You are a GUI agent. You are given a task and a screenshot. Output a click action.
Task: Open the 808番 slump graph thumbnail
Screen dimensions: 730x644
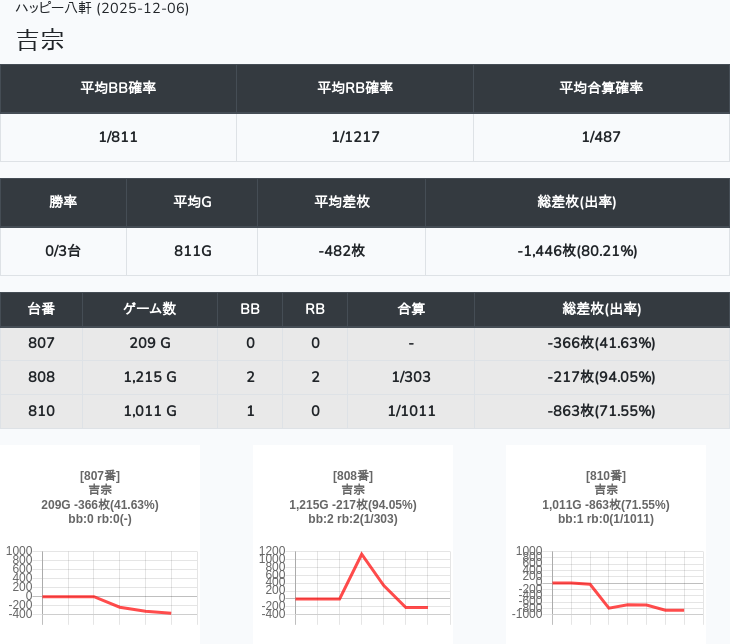(x=353, y=545)
